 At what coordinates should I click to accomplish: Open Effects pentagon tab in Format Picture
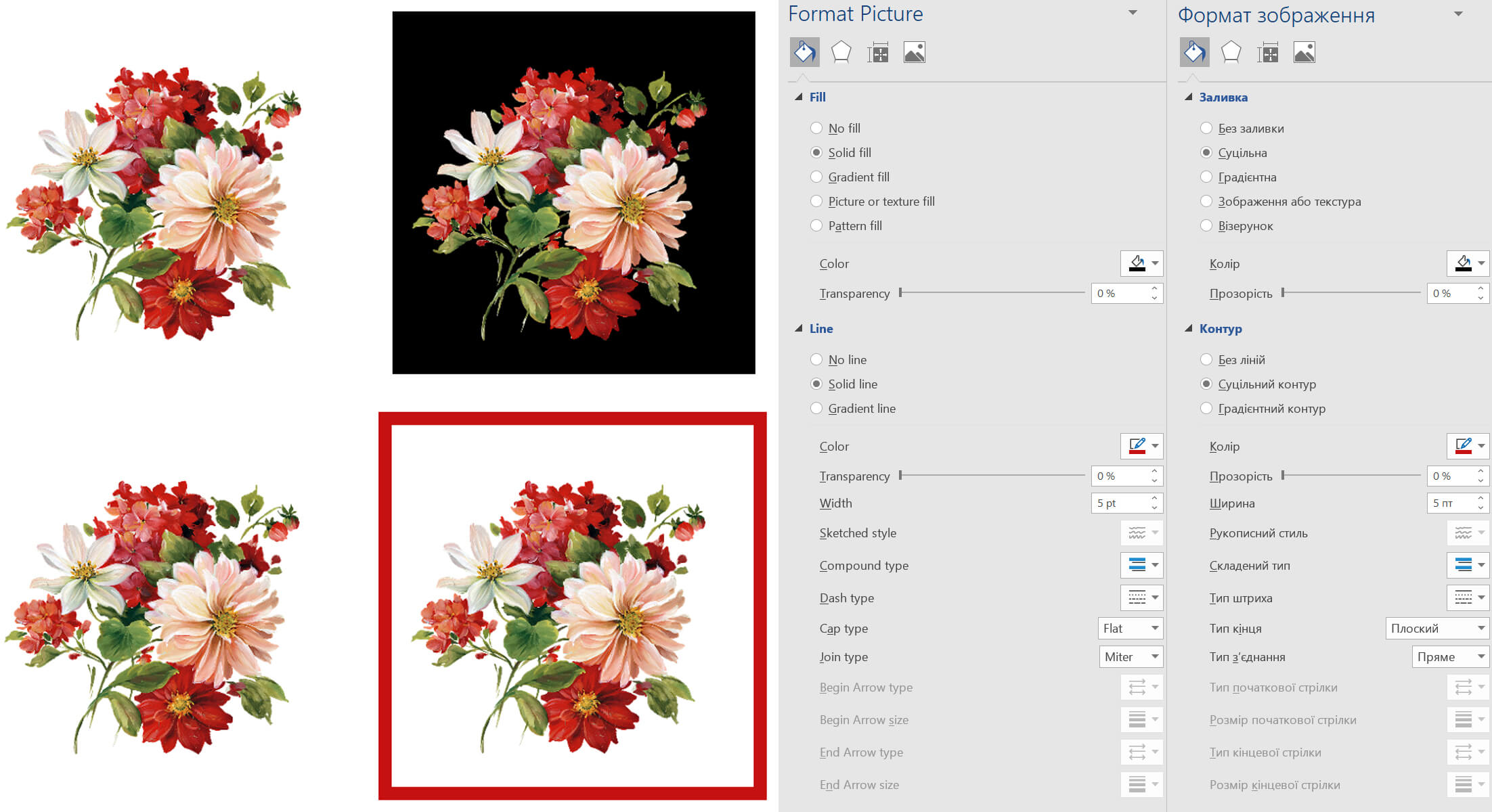841,52
